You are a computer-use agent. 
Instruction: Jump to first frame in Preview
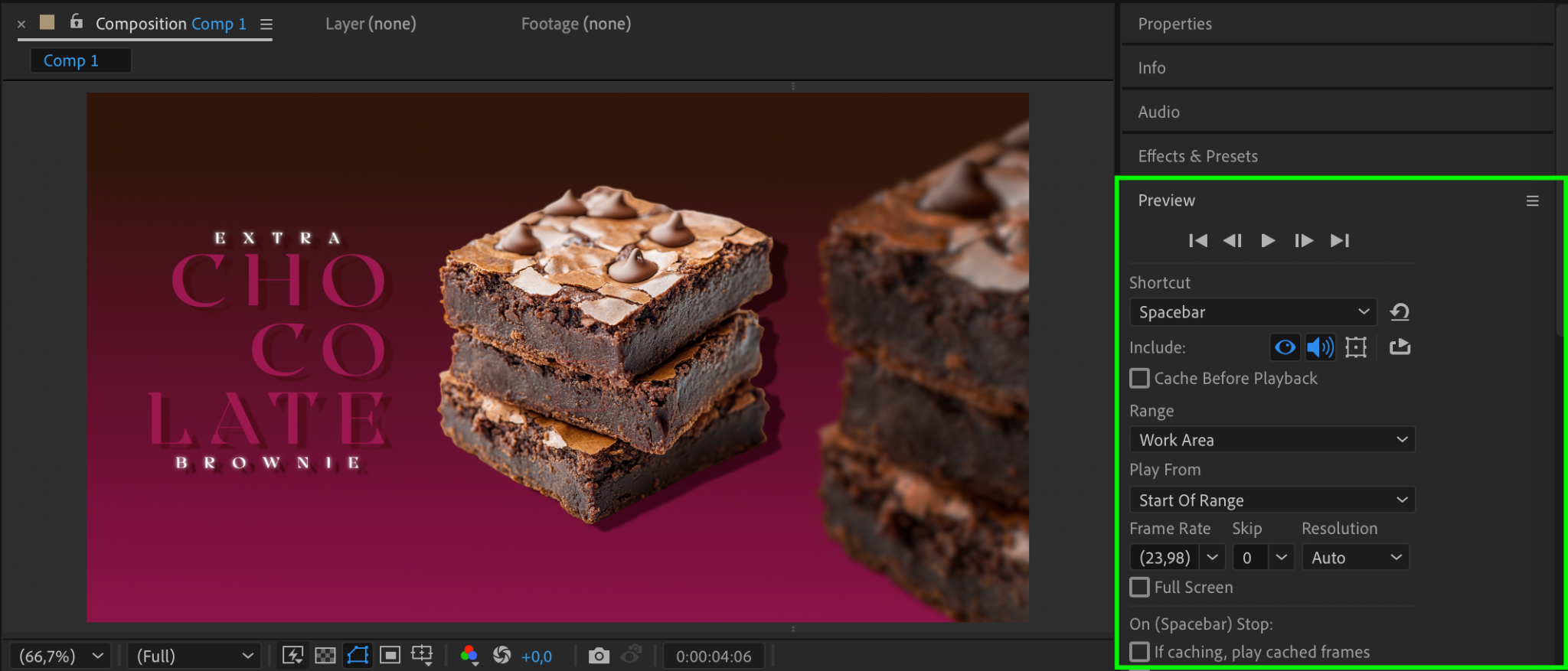[x=1198, y=241]
